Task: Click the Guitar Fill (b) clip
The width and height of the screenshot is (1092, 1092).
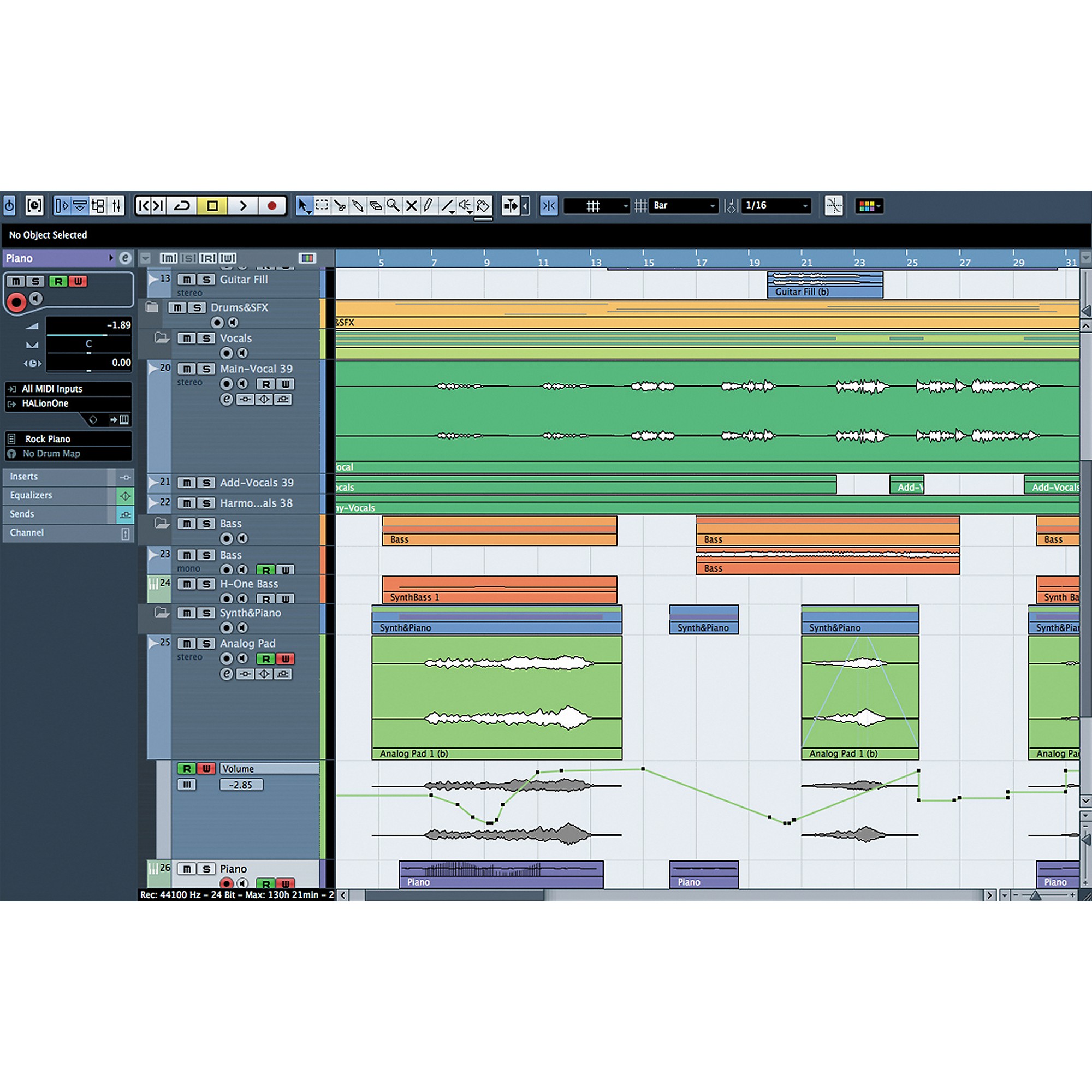Action: pyautogui.click(x=824, y=285)
